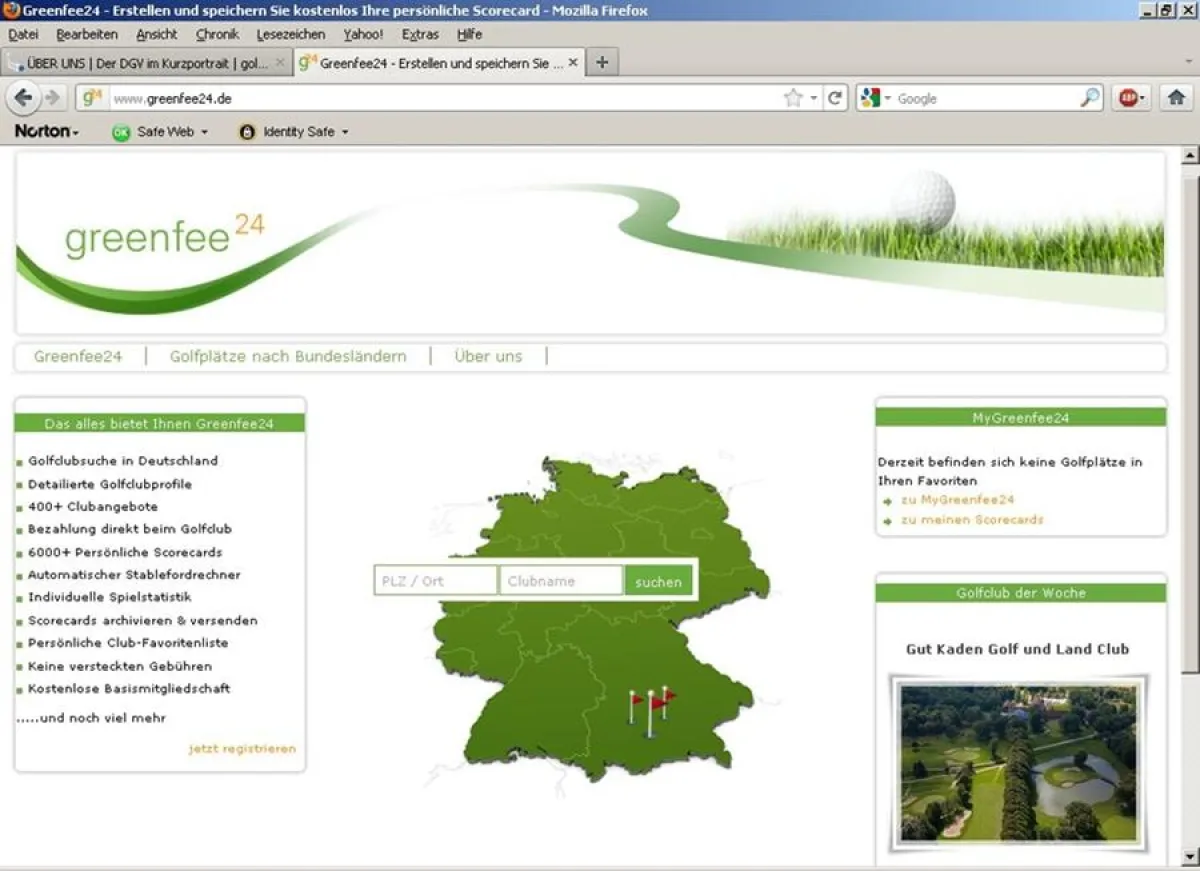
Task: Click the Greenfee24 navigation link
Action: click(78, 356)
